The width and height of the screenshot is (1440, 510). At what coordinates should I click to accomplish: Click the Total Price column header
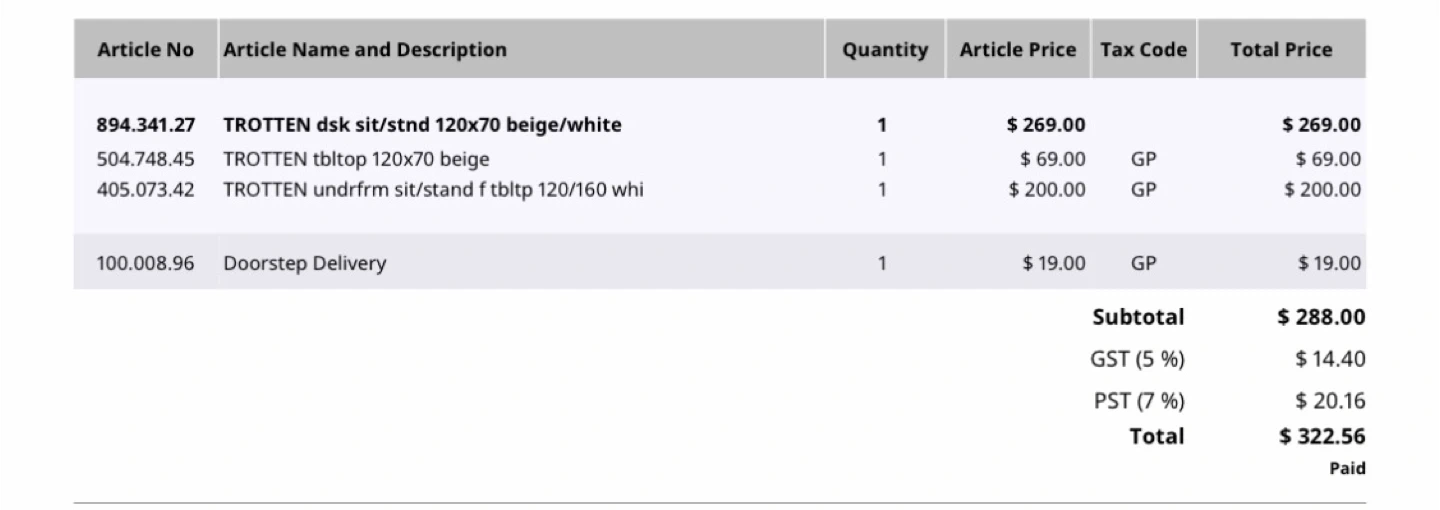(x=1281, y=50)
